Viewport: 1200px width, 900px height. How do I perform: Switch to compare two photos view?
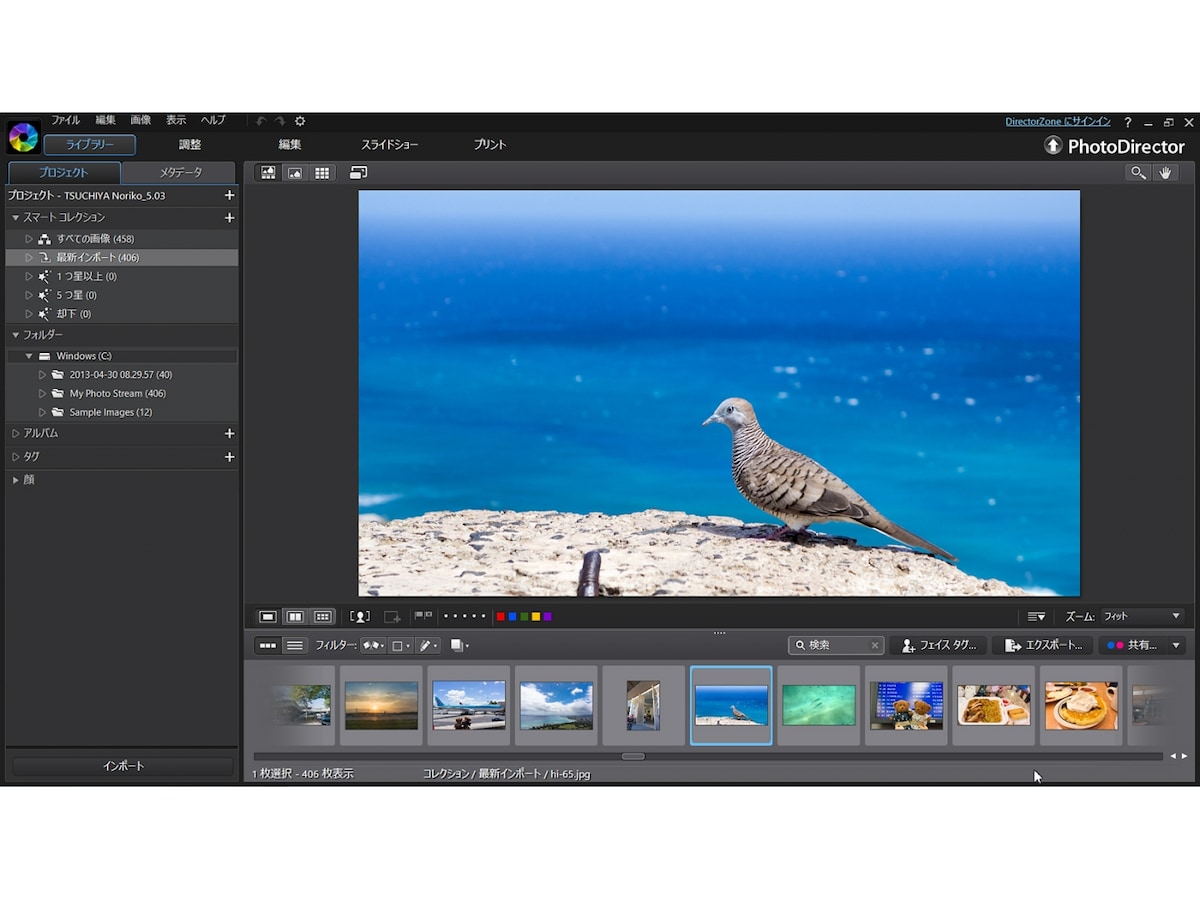click(295, 617)
